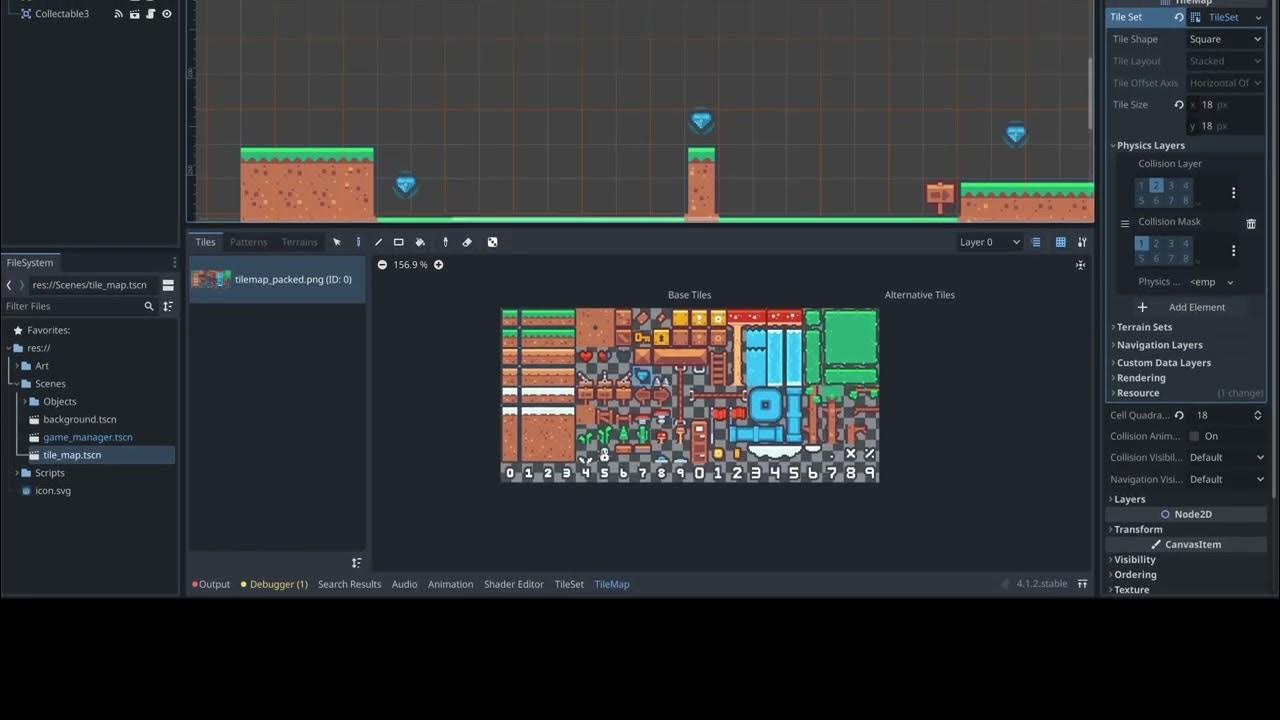Image resolution: width=1280 pixels, height=720 pixels.
Task: Open the Debugger (1) panel
Action: [x=274, y=584]
